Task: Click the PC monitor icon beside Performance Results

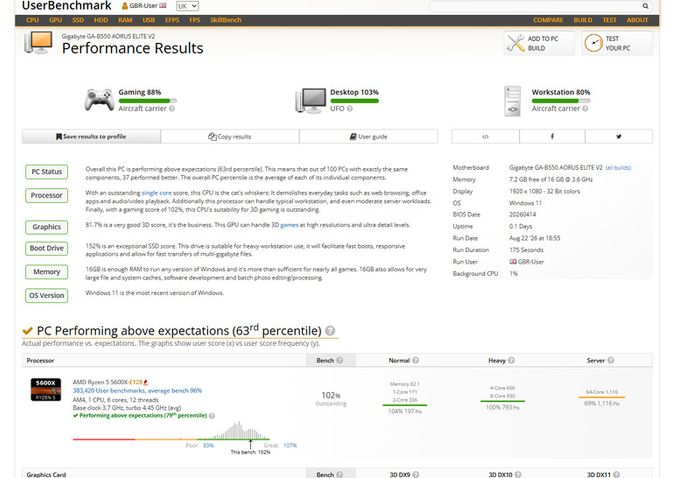Action: pos(38,43)
